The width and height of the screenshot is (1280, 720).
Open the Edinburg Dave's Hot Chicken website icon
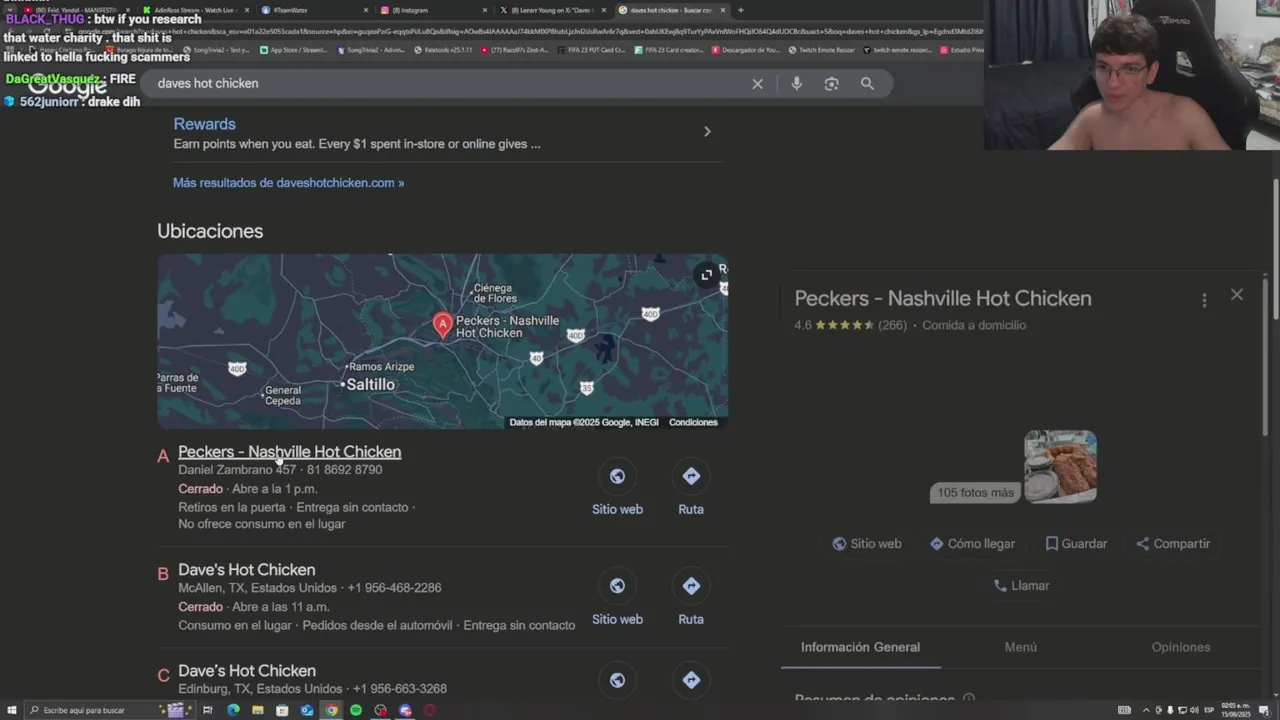[x=617, y=680]
